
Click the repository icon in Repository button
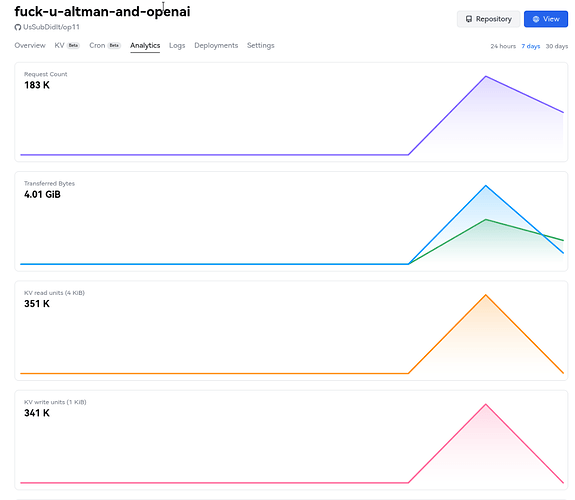tap(469, 19)
